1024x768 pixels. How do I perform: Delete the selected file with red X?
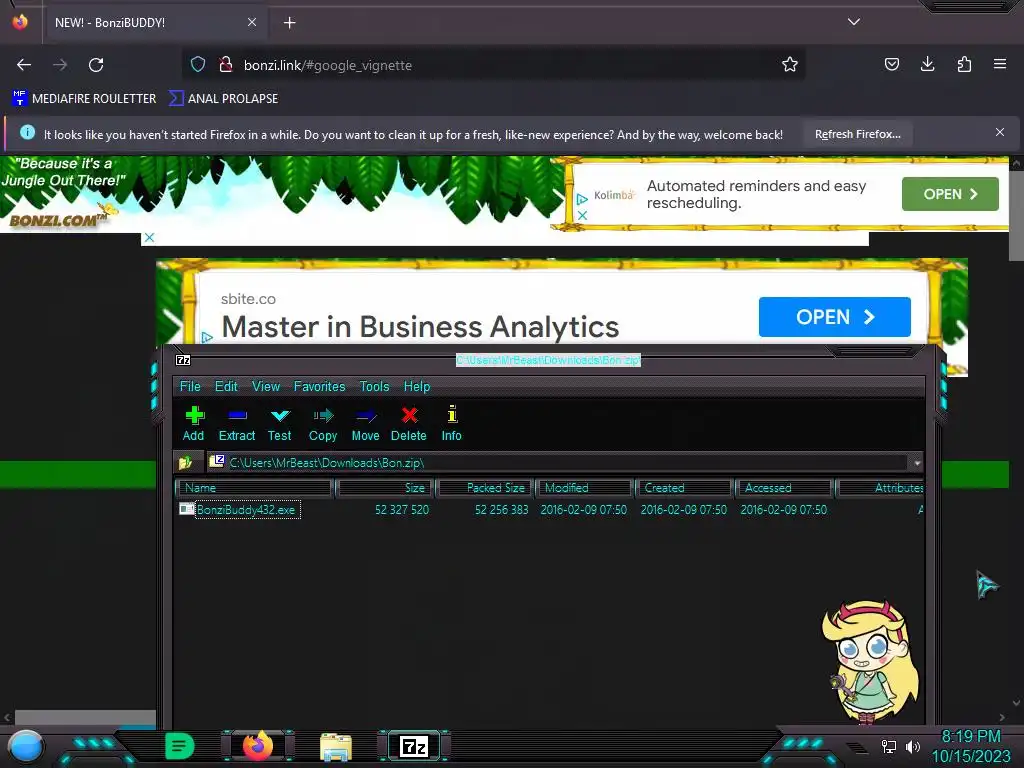409,424
